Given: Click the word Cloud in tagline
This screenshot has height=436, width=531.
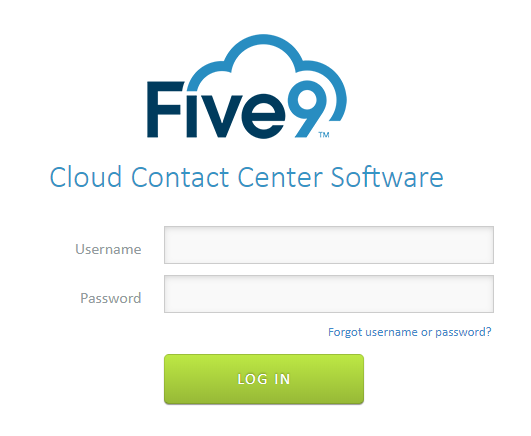Looking at the screenshot, I should point(86,177).
